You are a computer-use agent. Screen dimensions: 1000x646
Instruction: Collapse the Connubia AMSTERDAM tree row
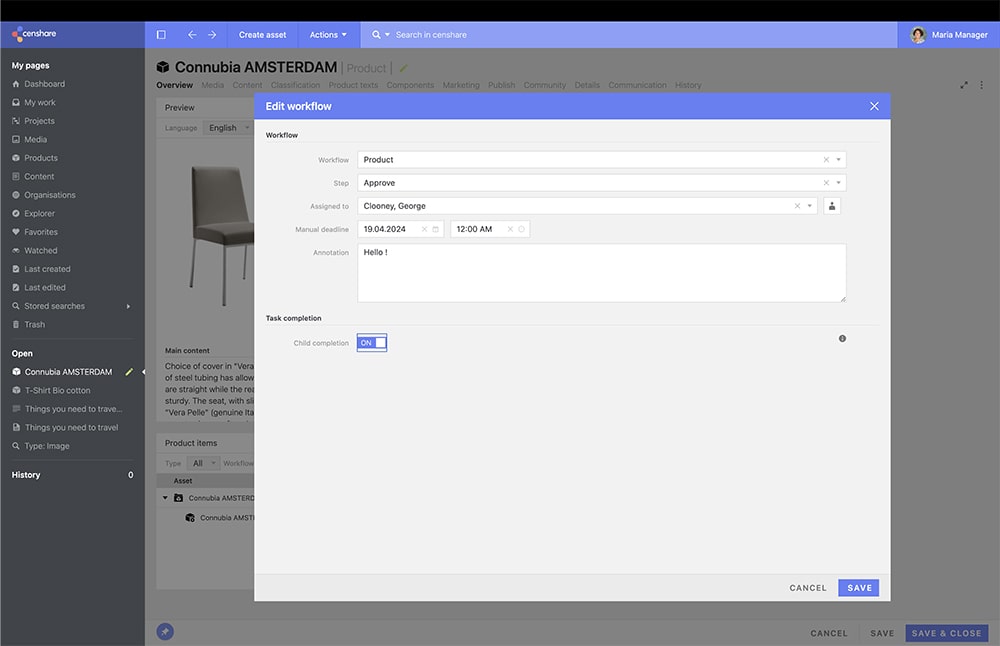165,498
